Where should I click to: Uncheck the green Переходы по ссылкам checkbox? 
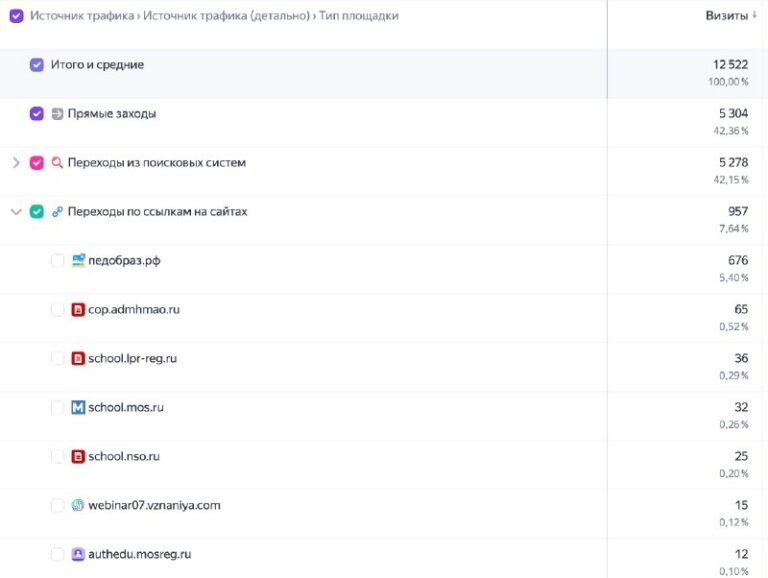tap(37, 212)
